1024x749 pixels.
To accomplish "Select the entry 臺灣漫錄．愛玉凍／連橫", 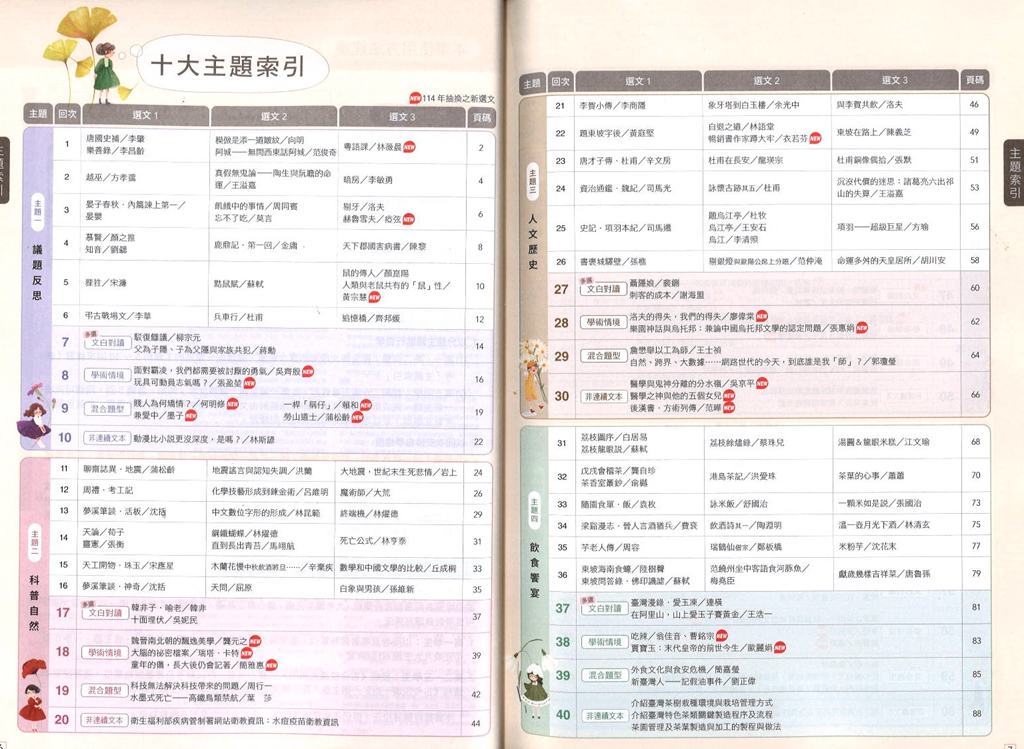I will [x=677, y=603].
